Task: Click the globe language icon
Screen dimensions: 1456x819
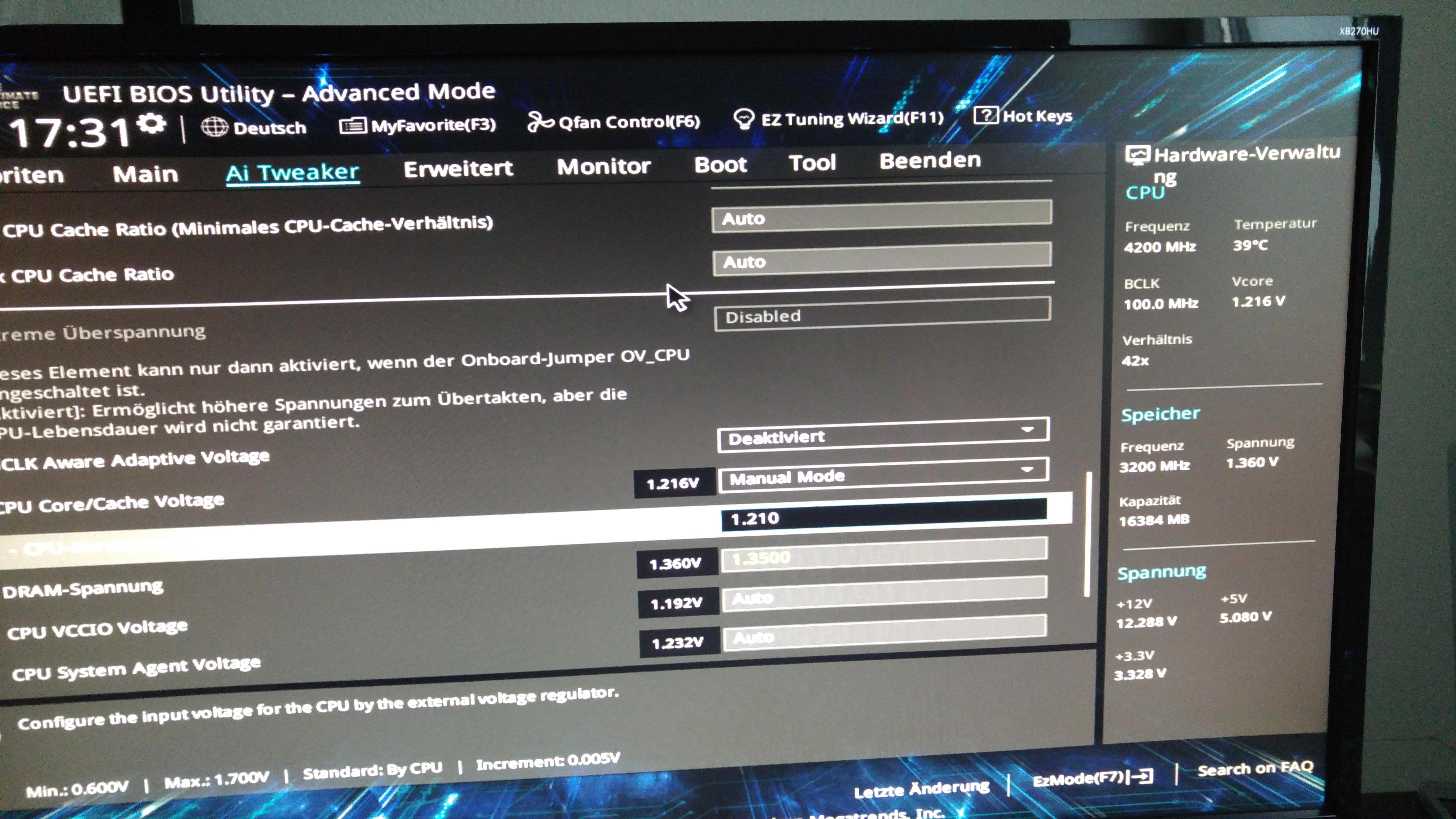Action: click(x=215, y=127)
